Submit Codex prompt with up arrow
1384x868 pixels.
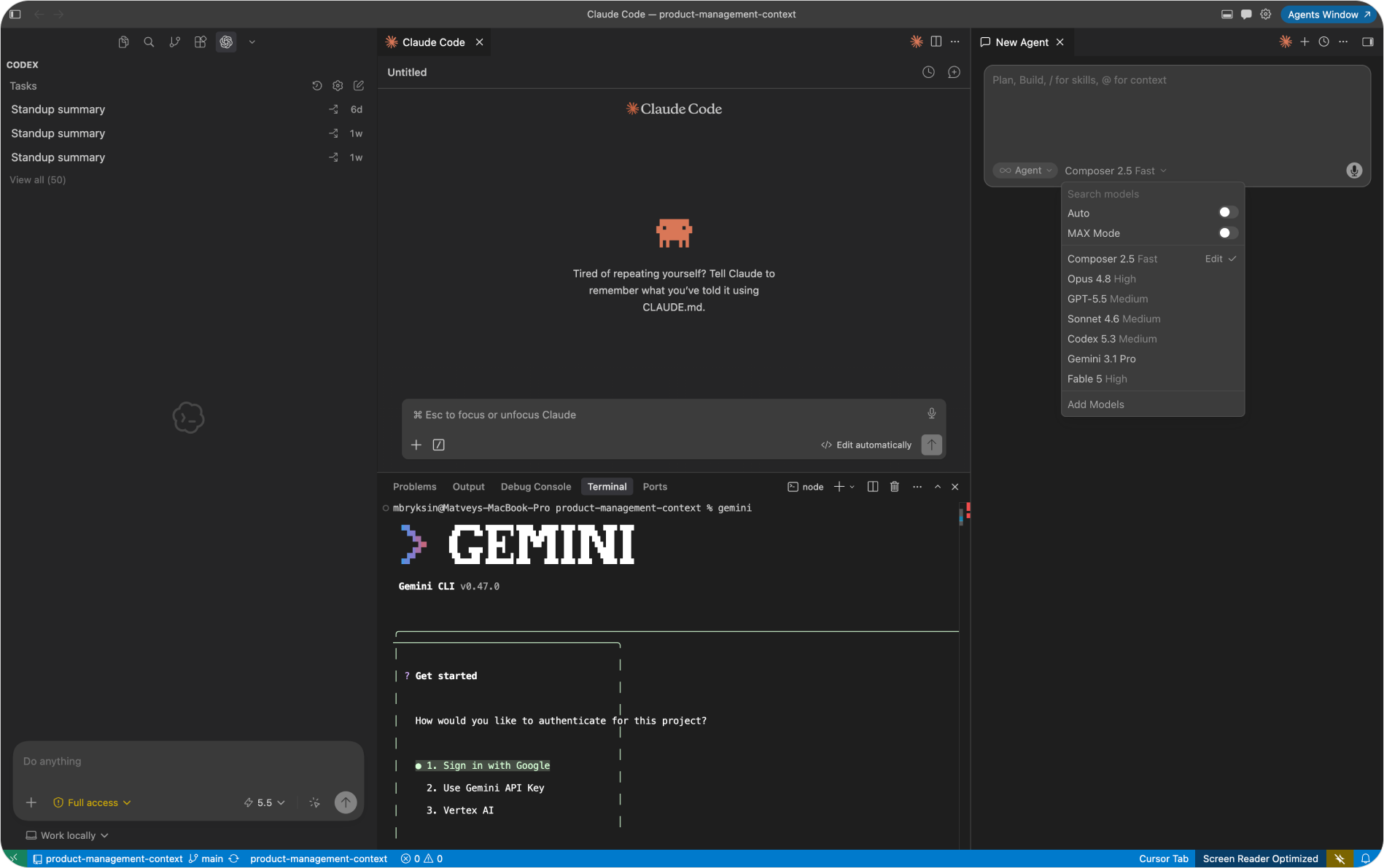tap(346, 802)
